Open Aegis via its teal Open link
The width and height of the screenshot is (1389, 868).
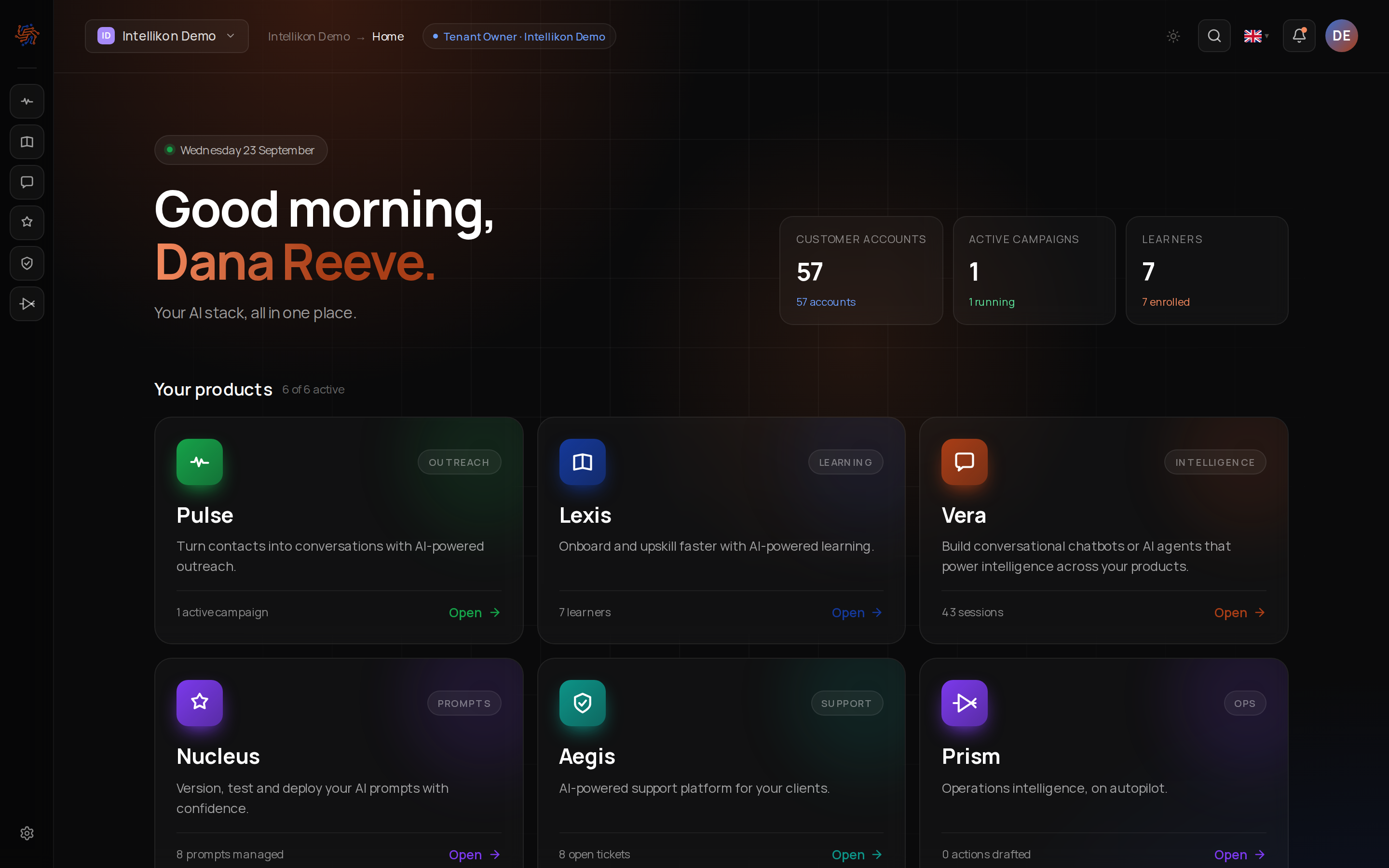click(x=857, y=855)
